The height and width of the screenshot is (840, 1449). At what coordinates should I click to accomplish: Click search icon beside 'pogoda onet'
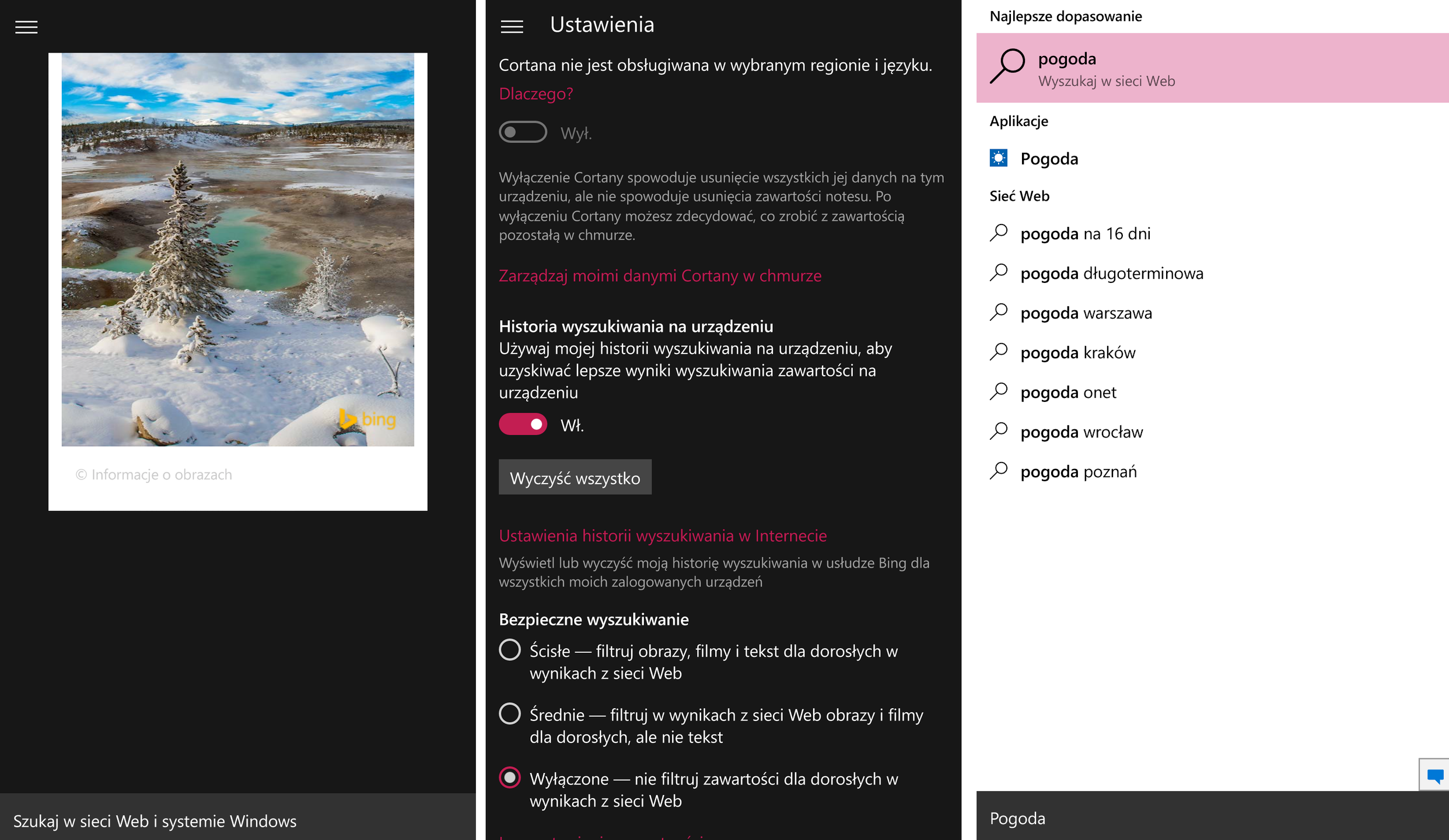(999, 391)
